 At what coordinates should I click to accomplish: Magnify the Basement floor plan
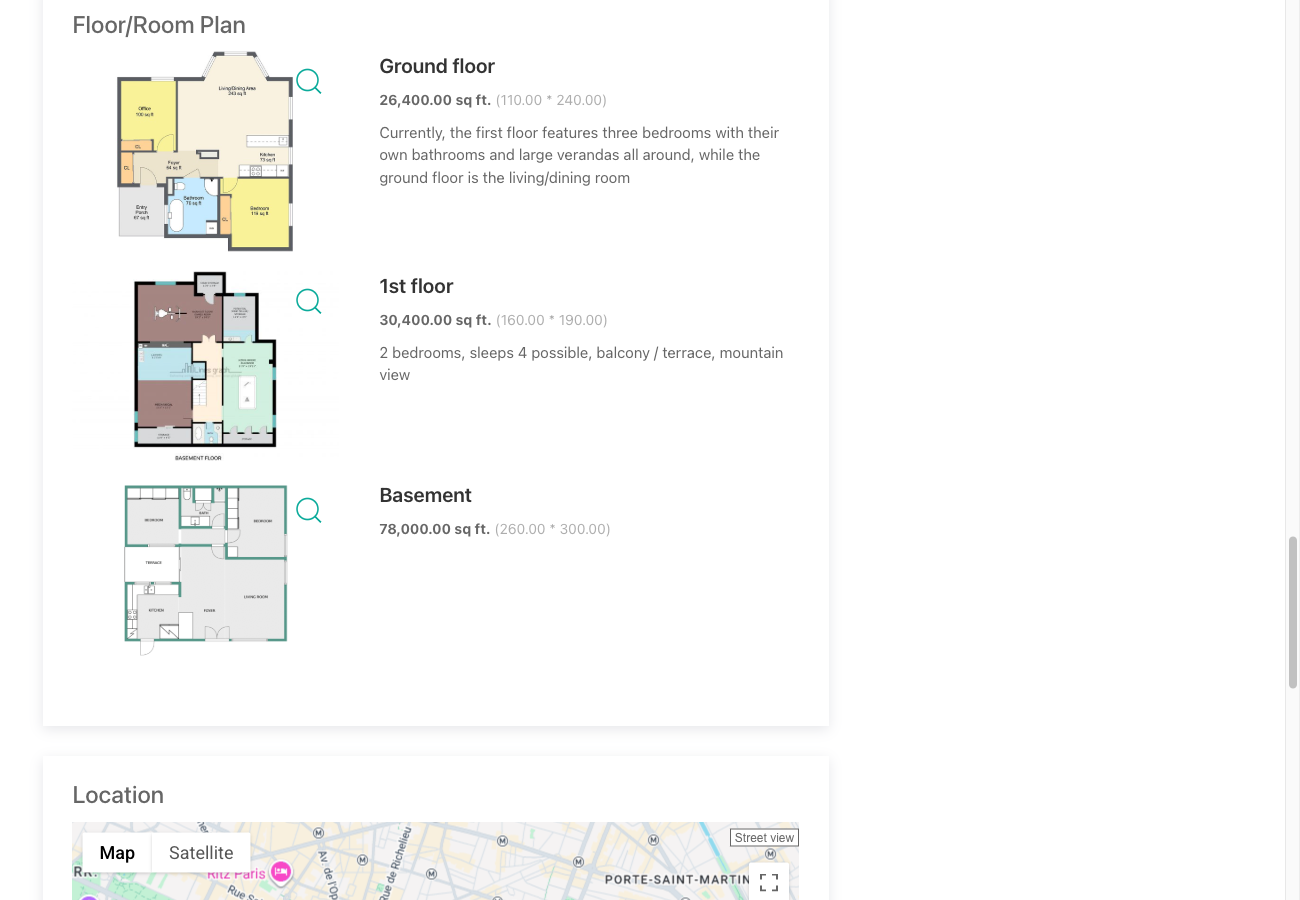pos(308,510)
